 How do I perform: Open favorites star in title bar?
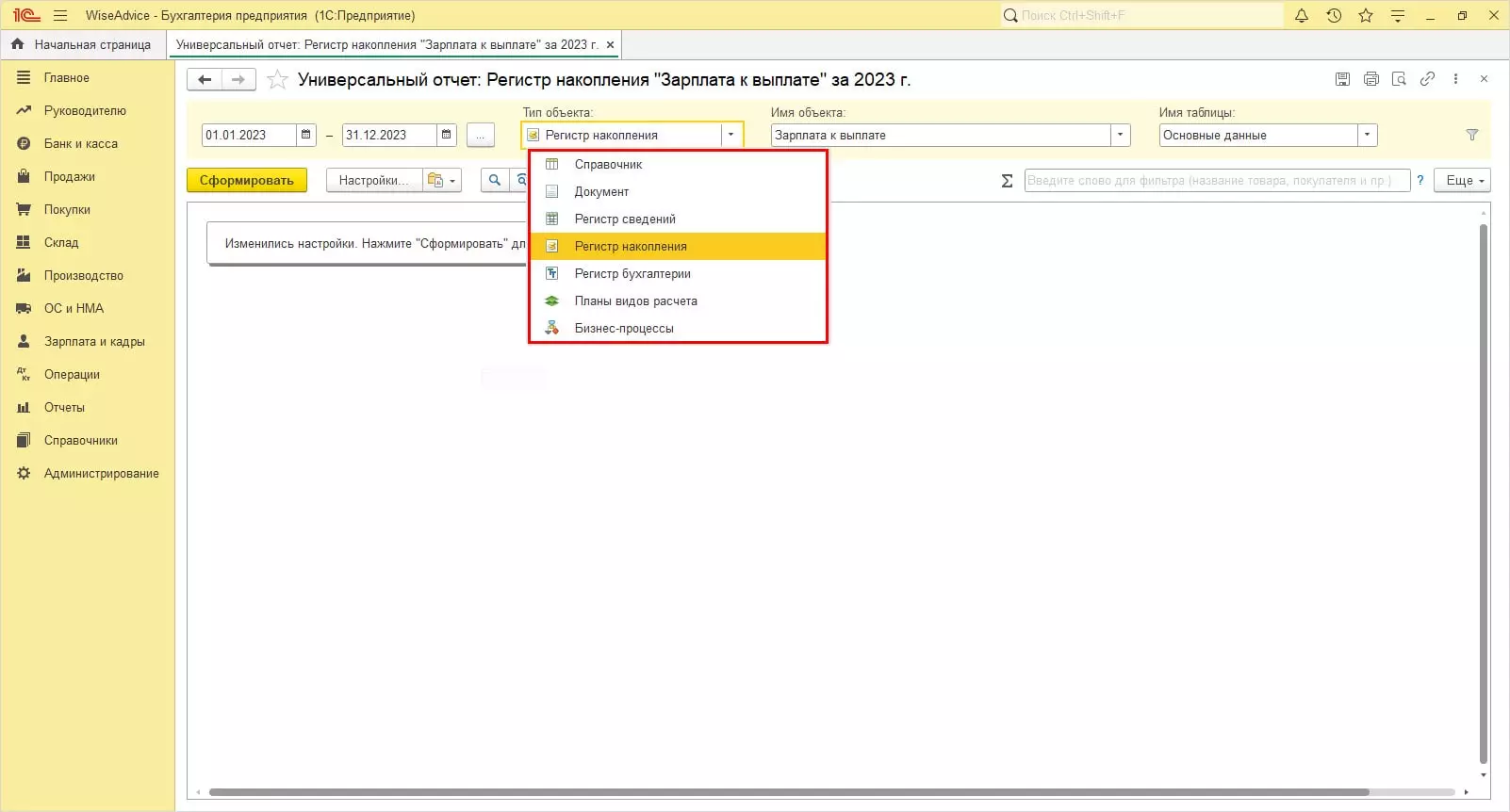tap(1366, 15)
